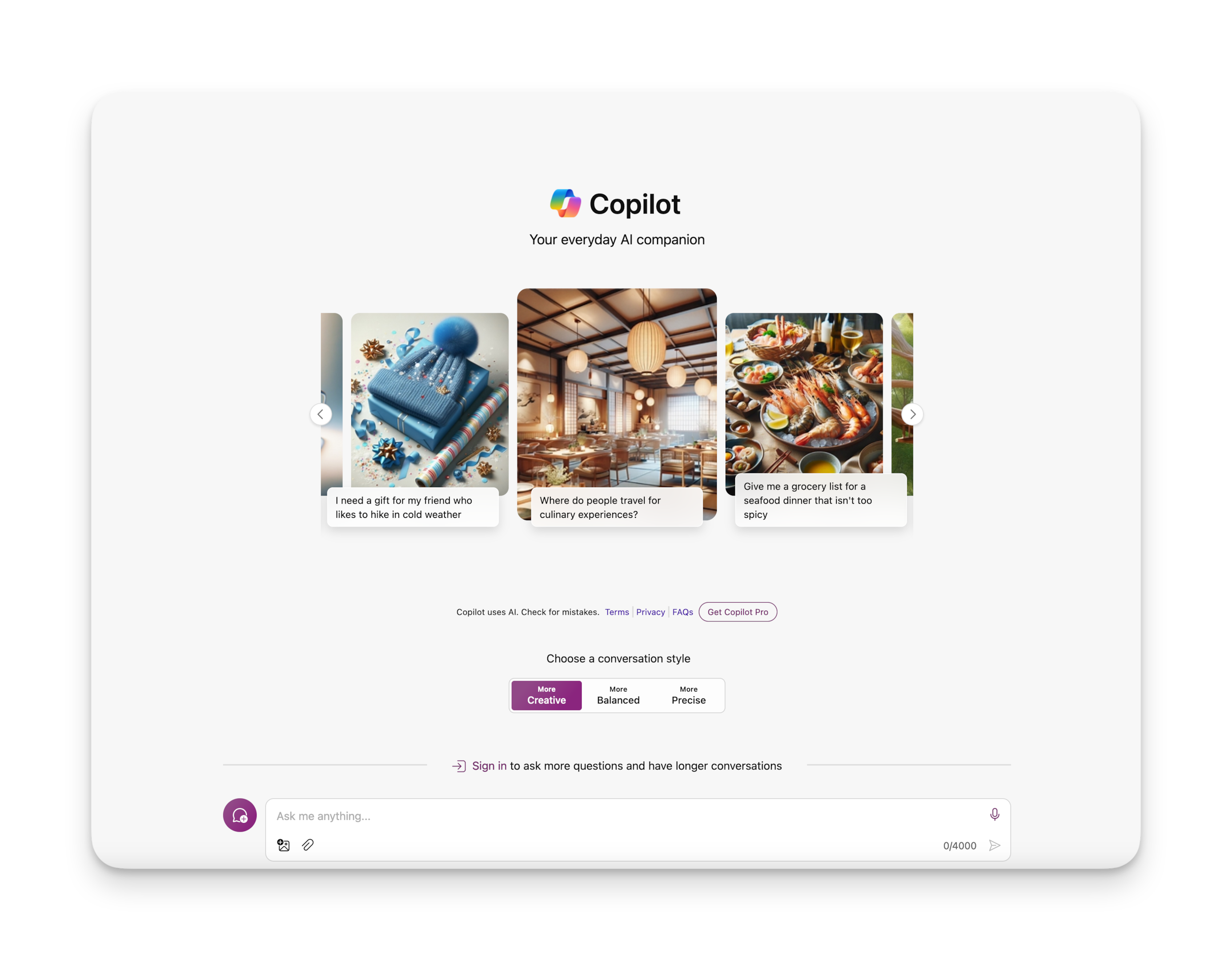This screenshot has height=960, width=1232.
Task: Click the FAQs link
Action: (x=682, y=612)
